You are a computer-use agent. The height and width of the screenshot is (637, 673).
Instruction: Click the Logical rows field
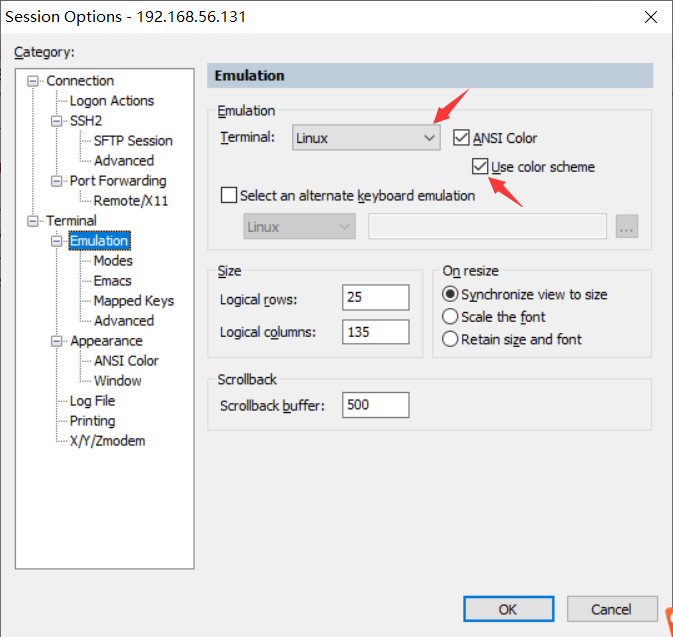[376, 297]
